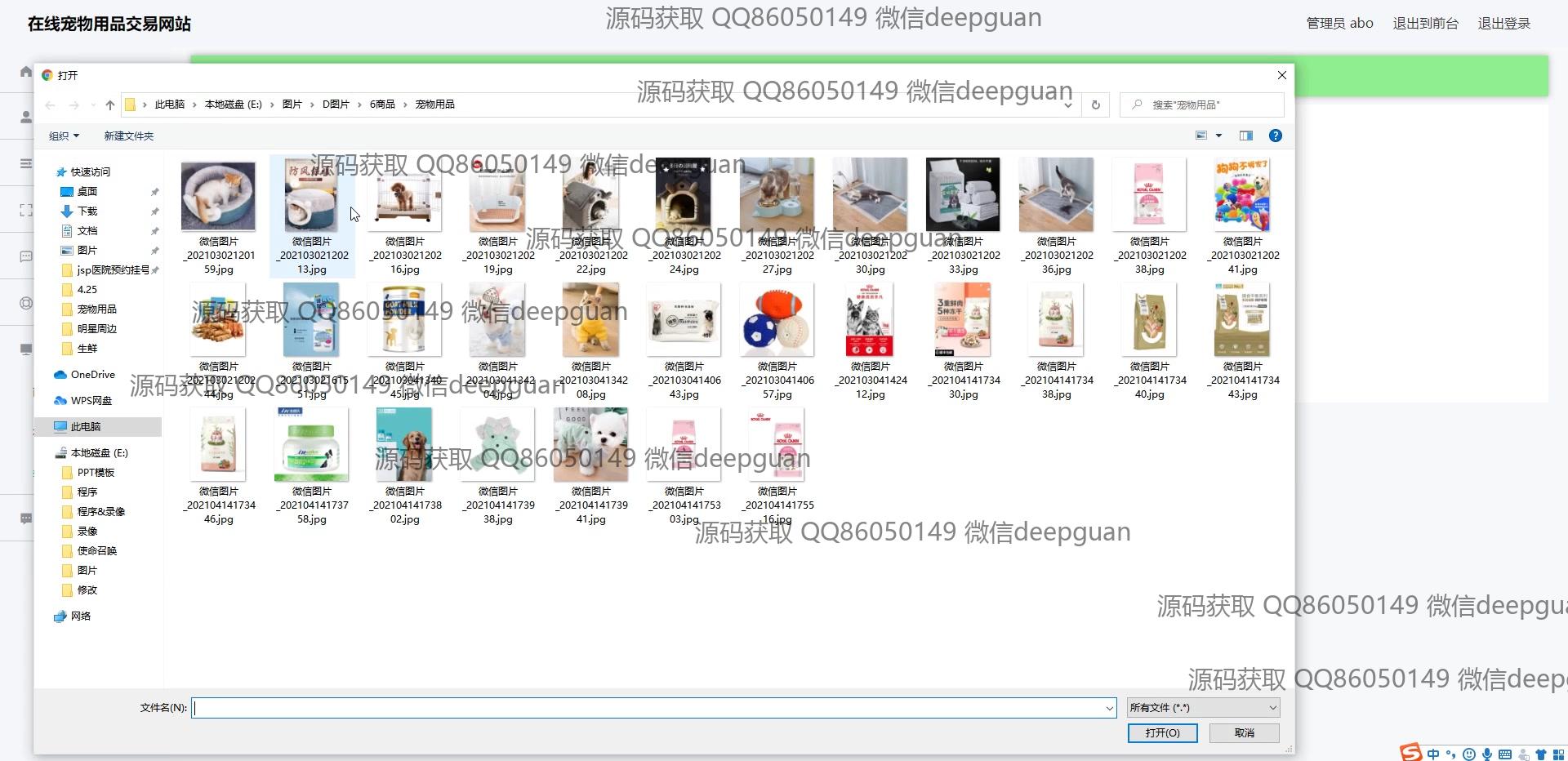The image size is (1568, 761).
Task: Open the view options dropdown arrow
Action: click(1218, 136)
